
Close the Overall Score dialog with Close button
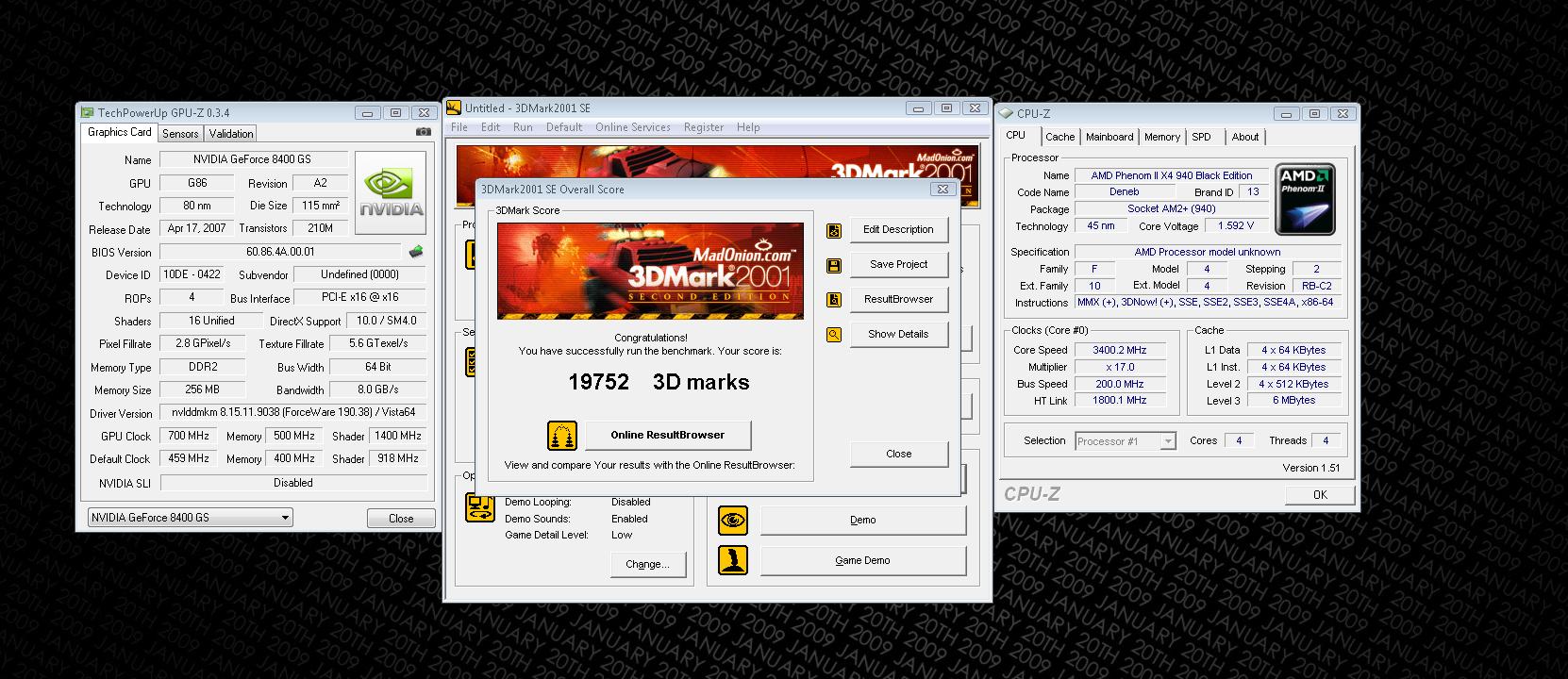pos(898,454)
